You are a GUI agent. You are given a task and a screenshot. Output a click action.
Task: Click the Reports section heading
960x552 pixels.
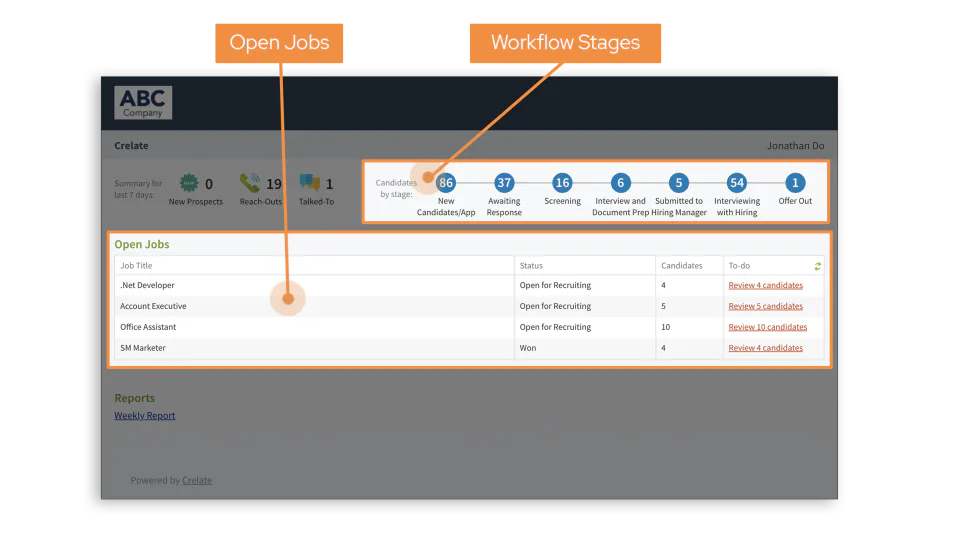click(x=135, y=398)
